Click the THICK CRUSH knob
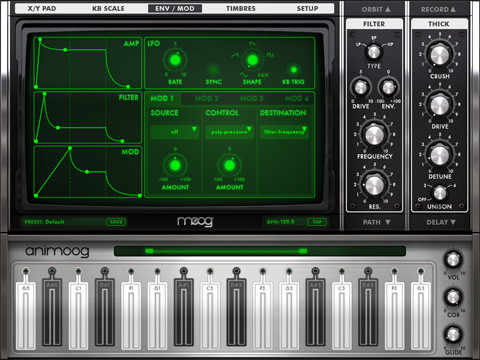Image resolution: width=480 pixels, height=360 pixels. 440,55
